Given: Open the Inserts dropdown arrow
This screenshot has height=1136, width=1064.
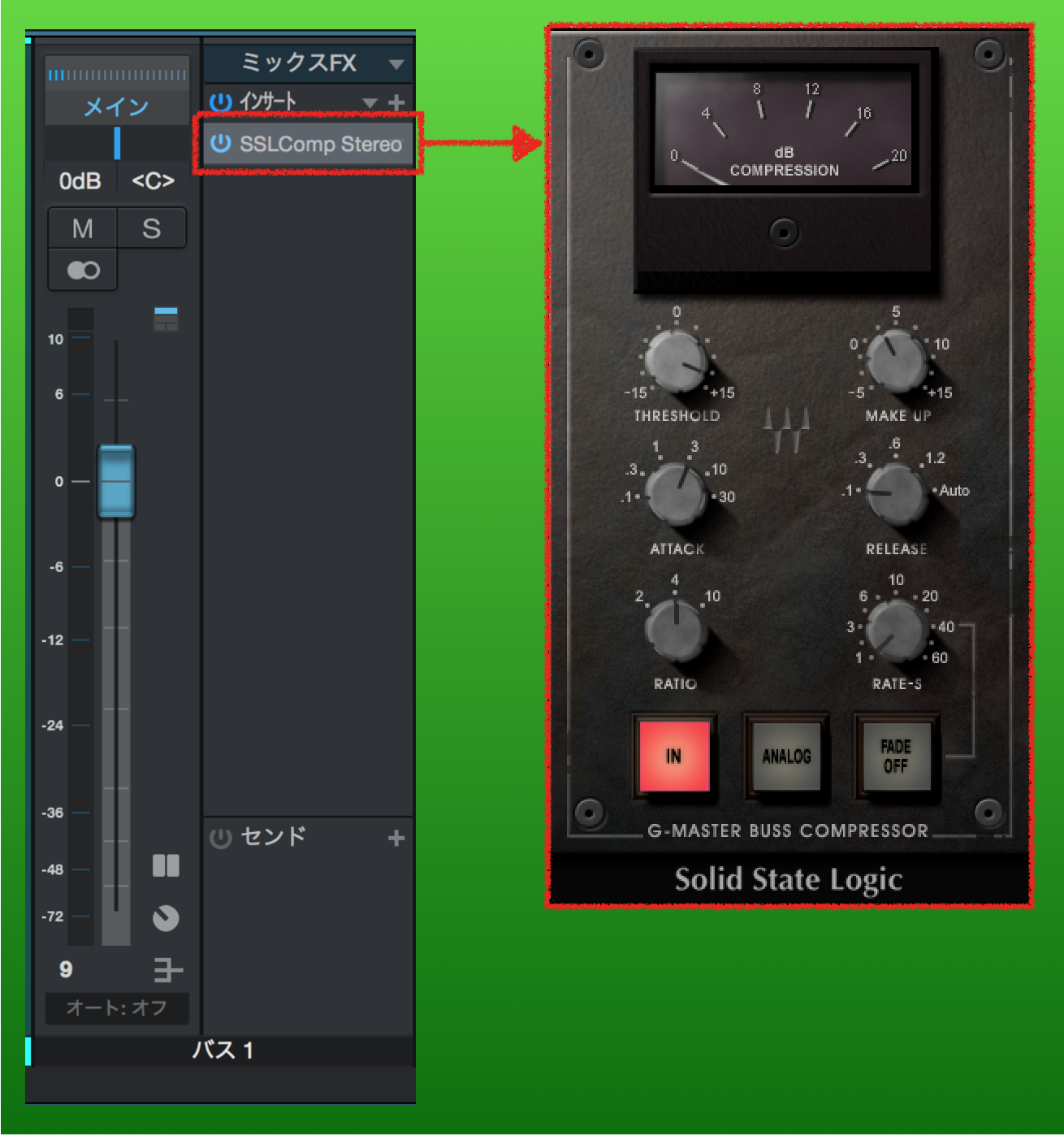Looking at the screenshot, I should click(x=370, y=103).
